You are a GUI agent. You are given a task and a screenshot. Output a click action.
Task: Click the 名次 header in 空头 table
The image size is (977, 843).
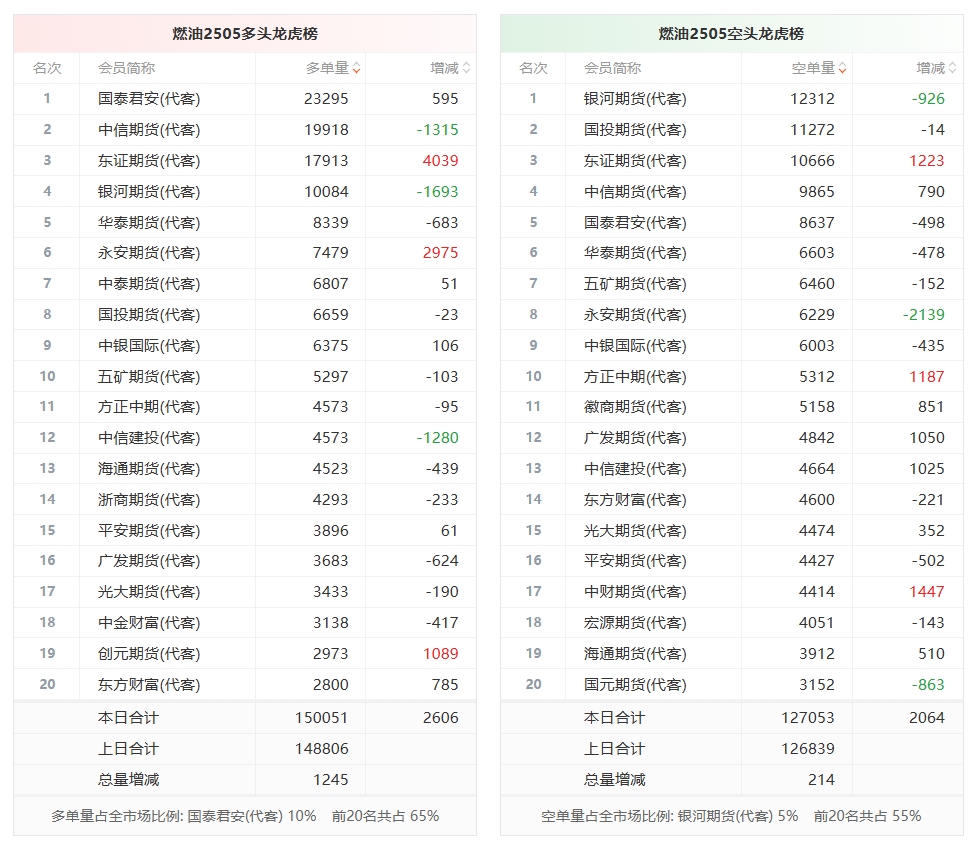pos(533,68)
